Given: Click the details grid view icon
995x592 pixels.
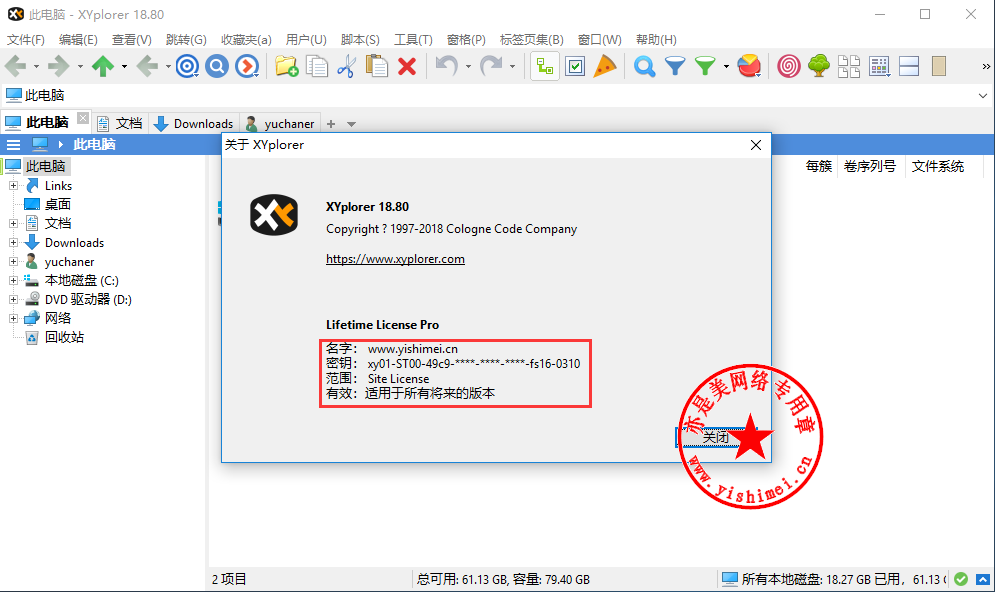Looking at the screenshot, I should [880, 66].
